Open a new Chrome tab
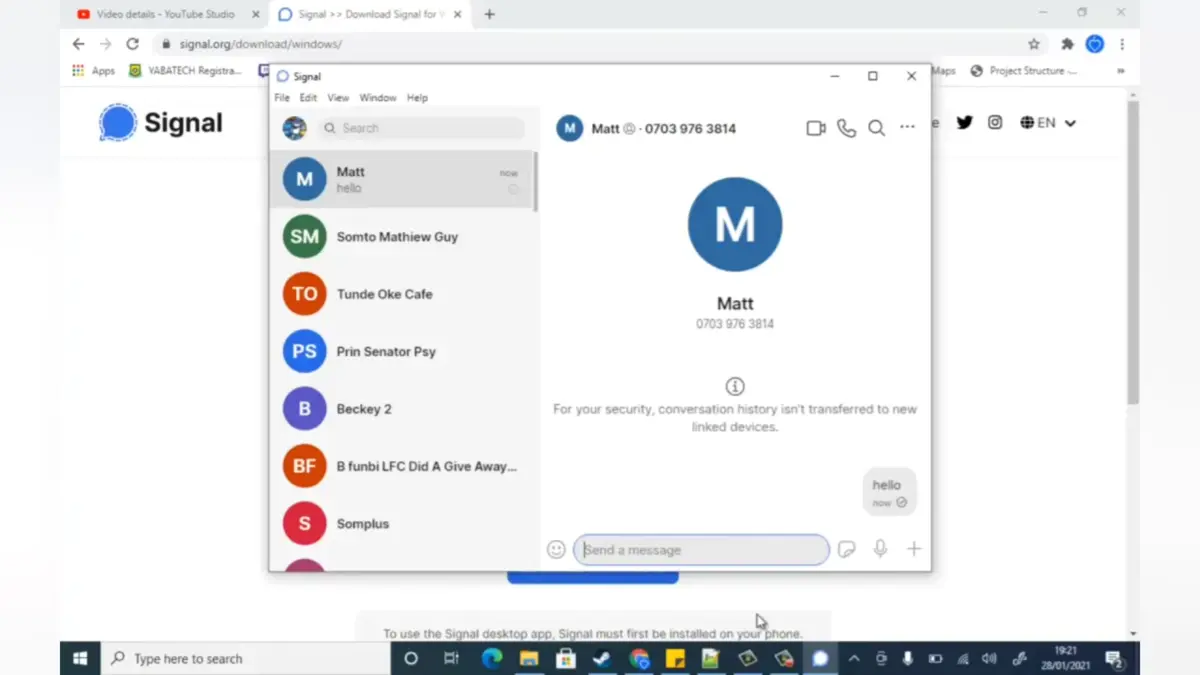 [x=489, y=14]
